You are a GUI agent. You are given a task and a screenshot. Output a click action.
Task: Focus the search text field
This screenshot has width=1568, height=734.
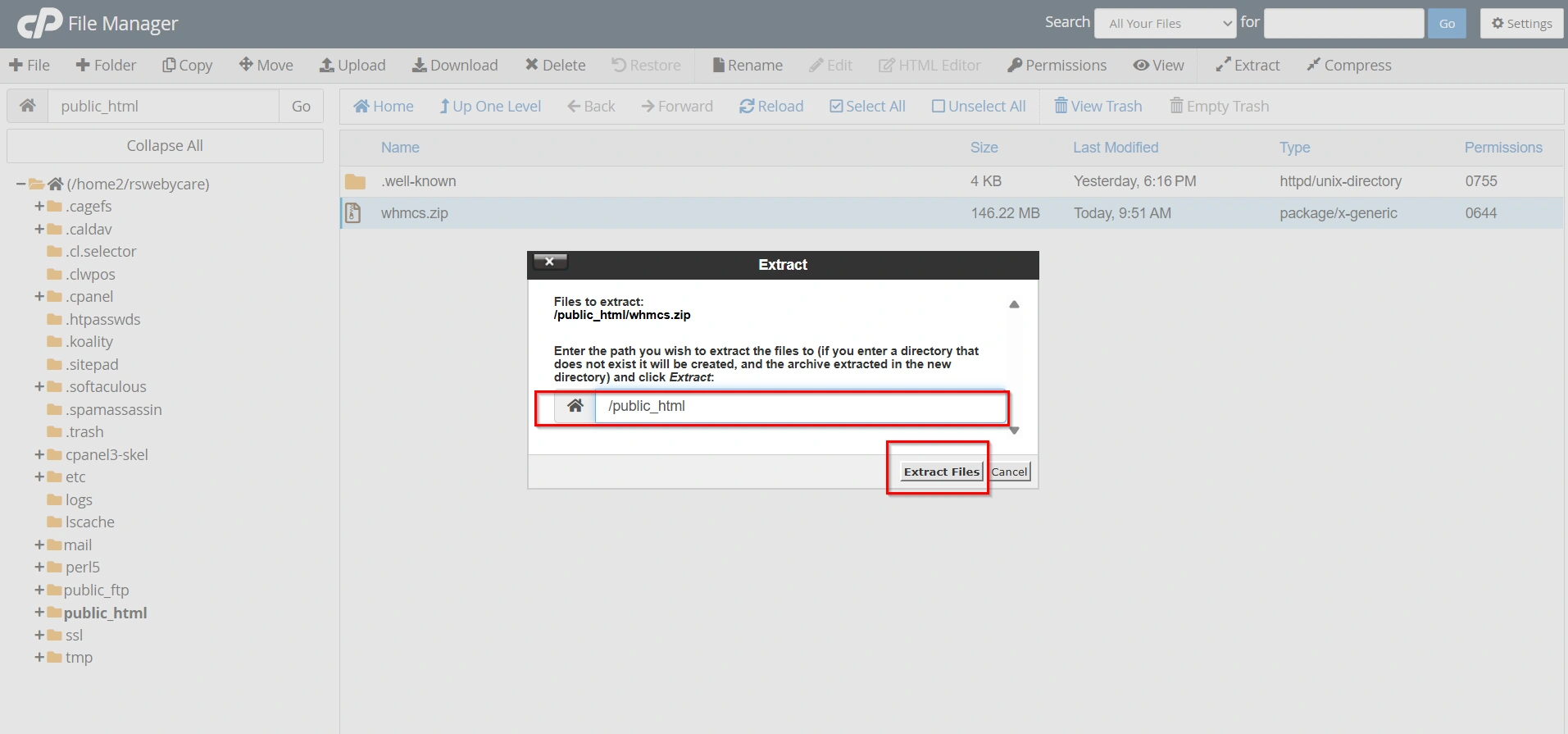(1343, 23)
